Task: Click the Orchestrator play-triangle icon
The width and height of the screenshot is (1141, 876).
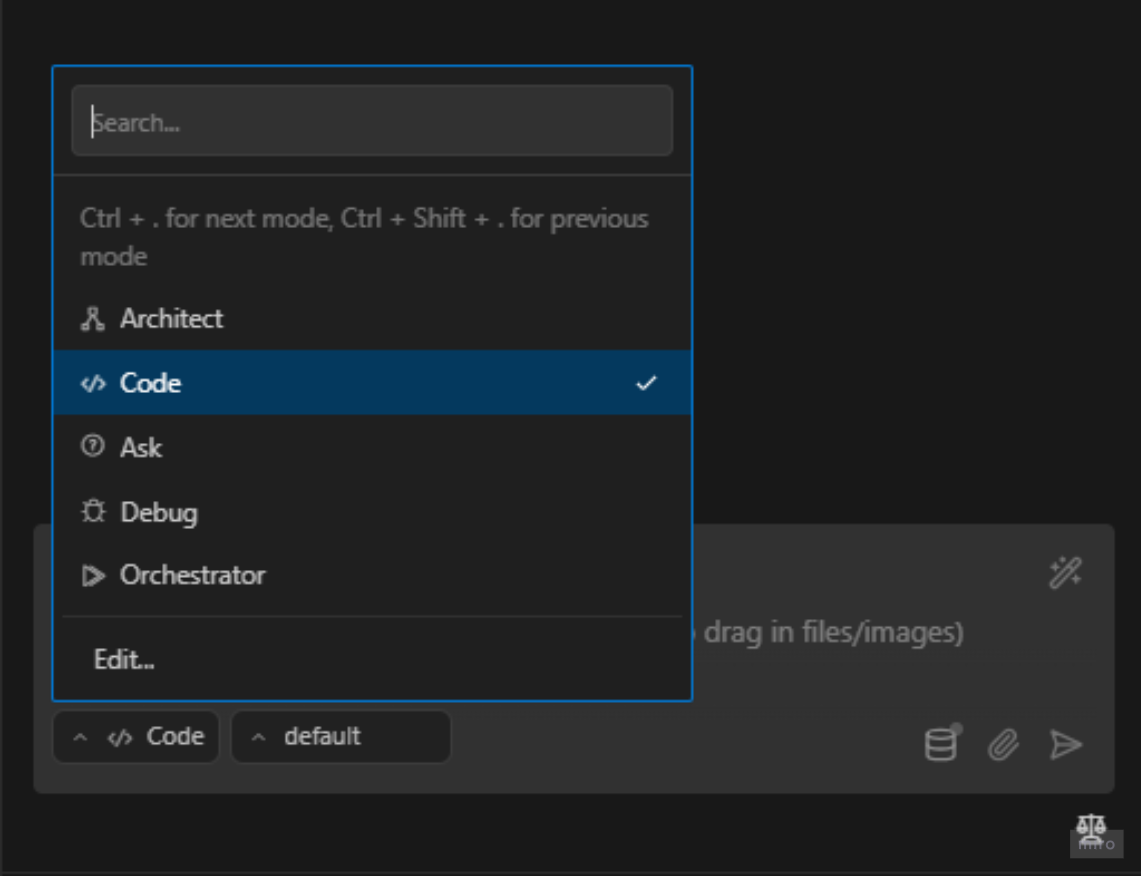Action: coord(93,576)
